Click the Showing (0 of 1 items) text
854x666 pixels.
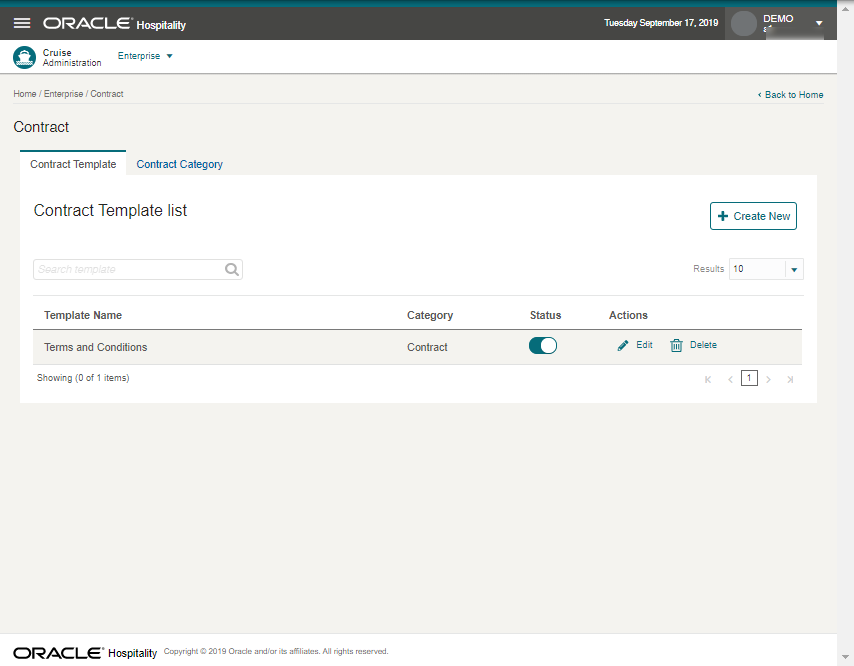click(x=83, y=378)
